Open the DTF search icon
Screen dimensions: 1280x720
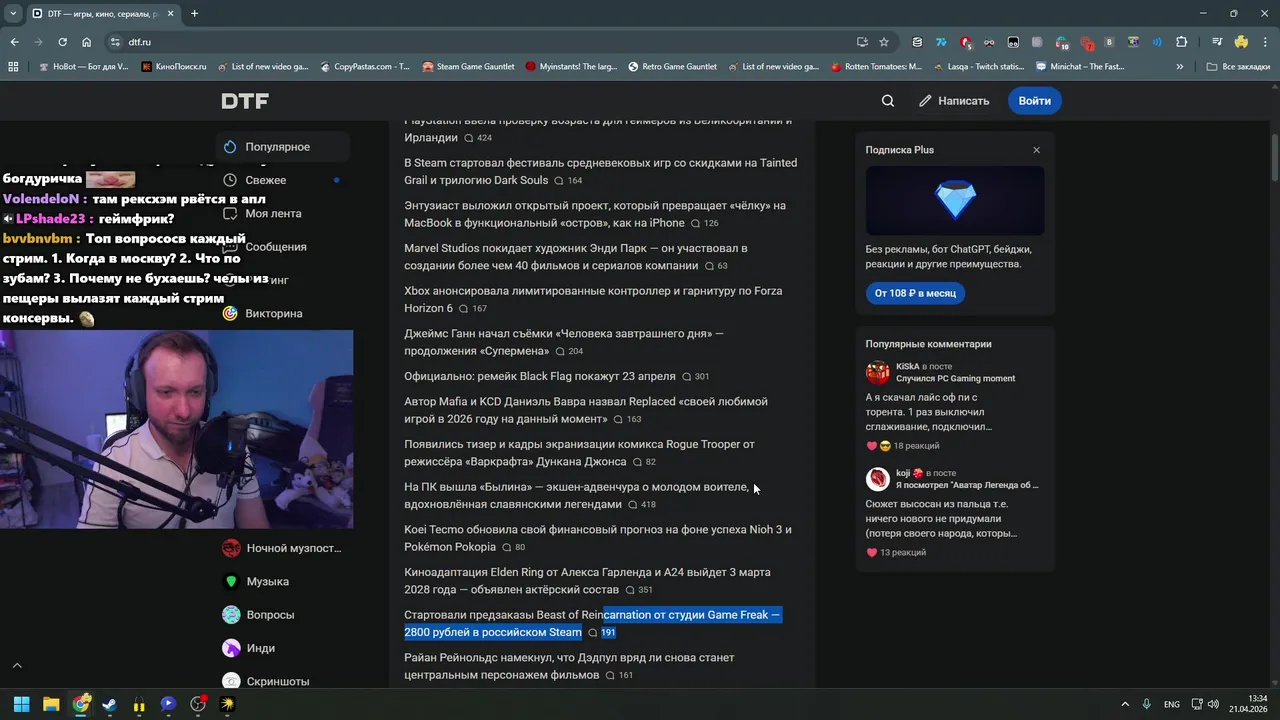888,101
